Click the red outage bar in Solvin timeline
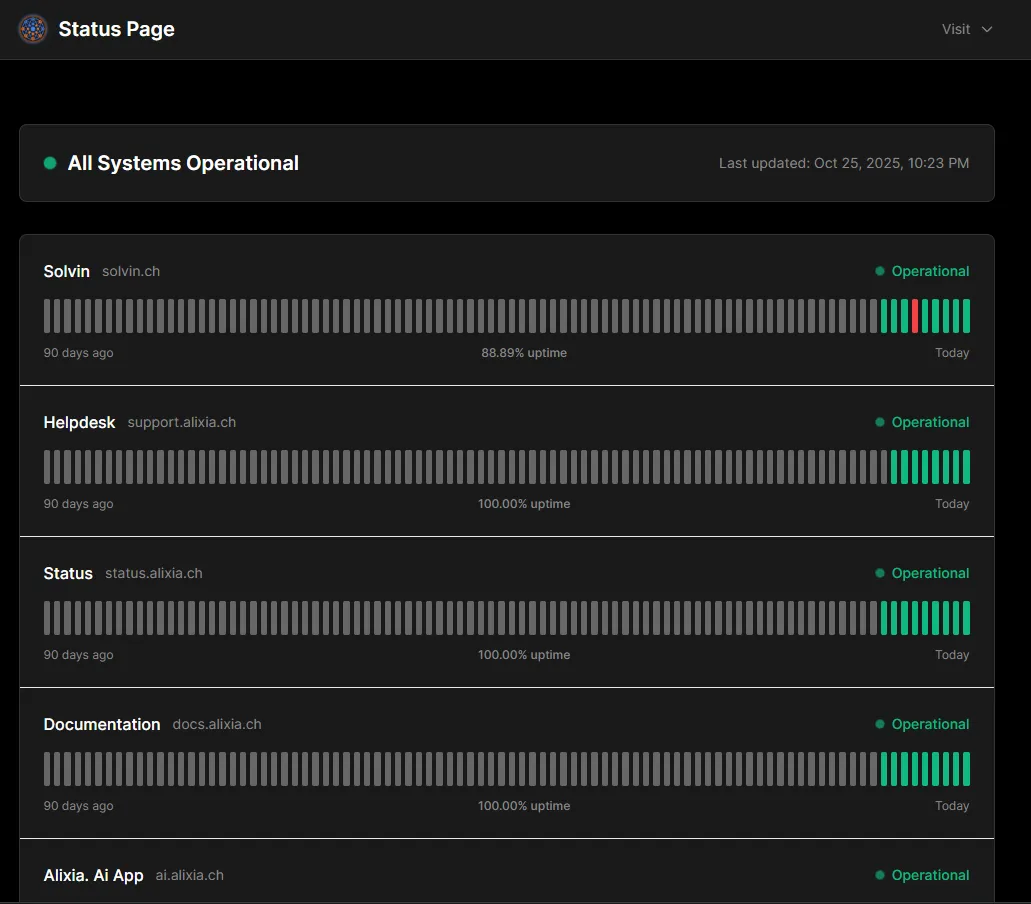This screenshot has height=904, width=1031. (915, 316)
